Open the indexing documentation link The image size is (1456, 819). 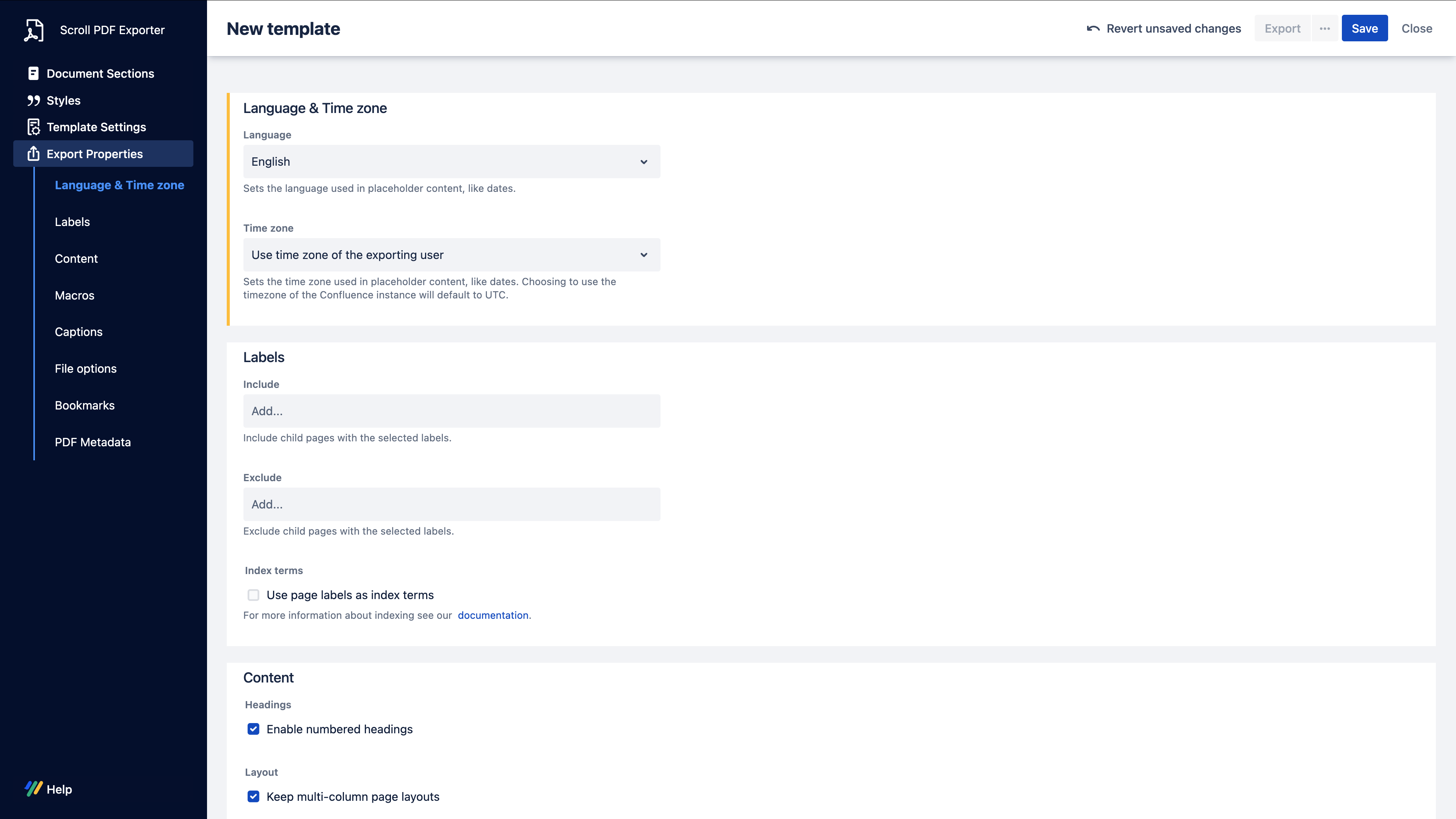tap(493, 615)
